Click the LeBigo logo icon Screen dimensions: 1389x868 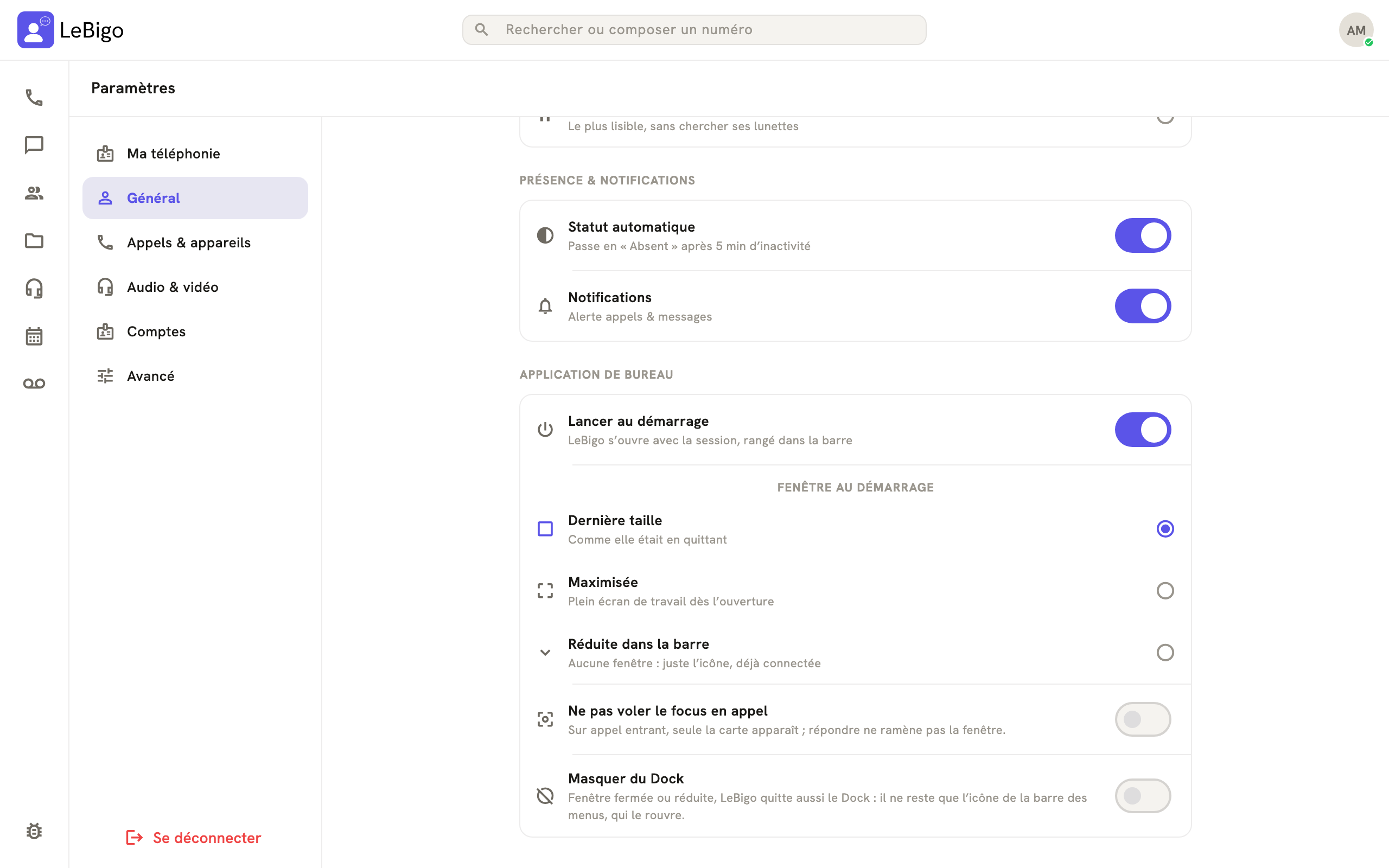[x=36, y=30]
